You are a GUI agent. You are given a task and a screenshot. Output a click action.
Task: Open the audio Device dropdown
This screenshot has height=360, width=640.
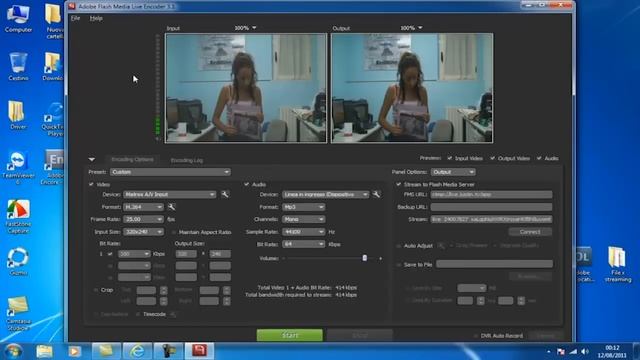click(325, 194)
